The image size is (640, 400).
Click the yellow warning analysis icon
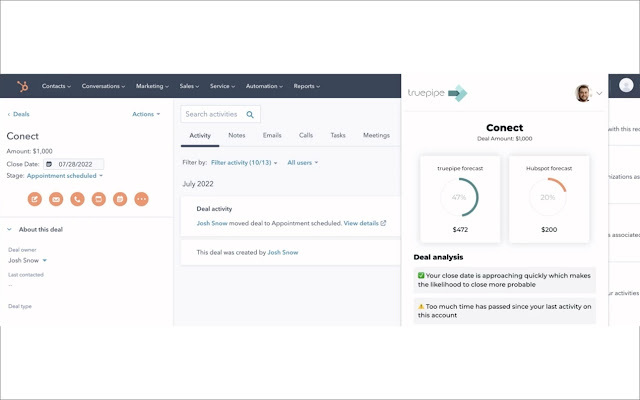point(421,306)
